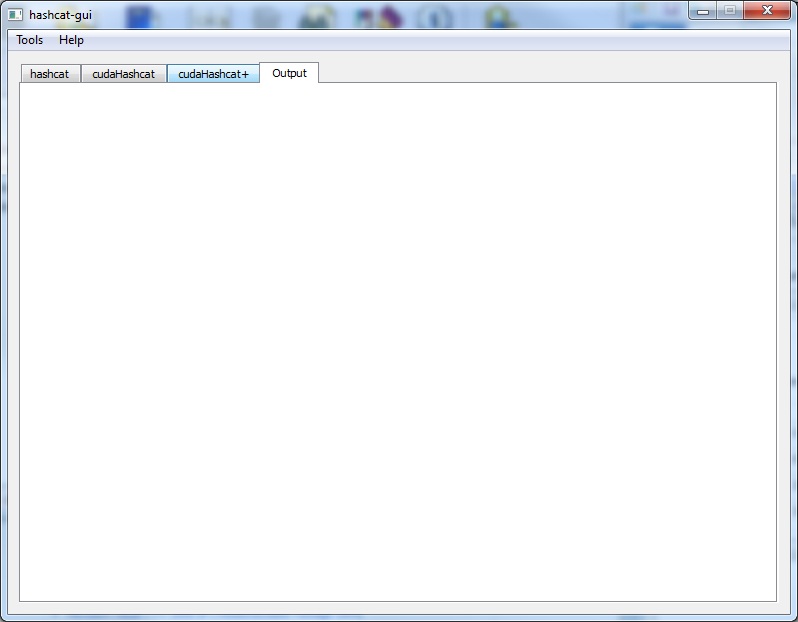Switch to the cudaHashcat tab

124,74
